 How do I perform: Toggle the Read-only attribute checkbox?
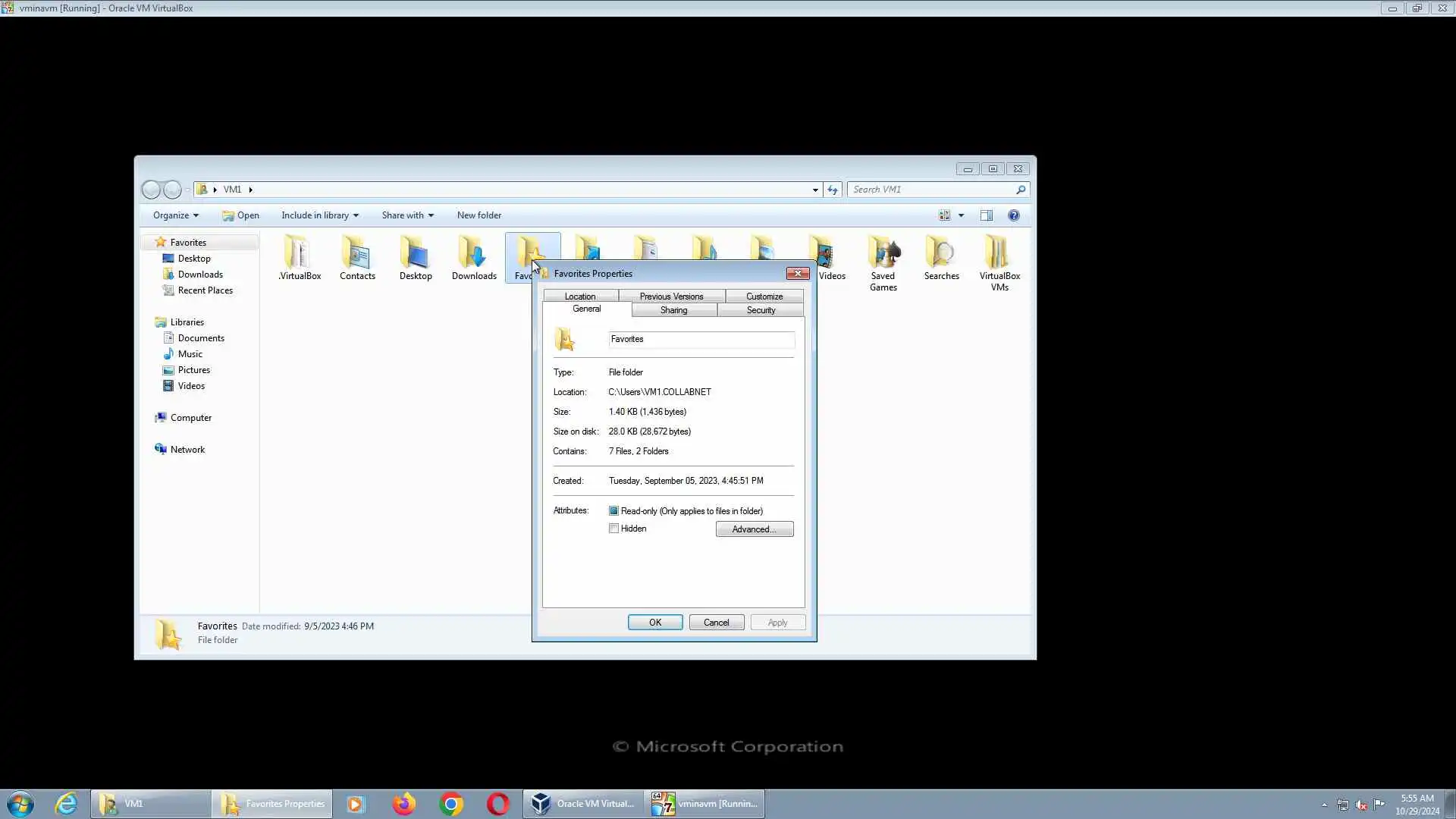[614, 511]
